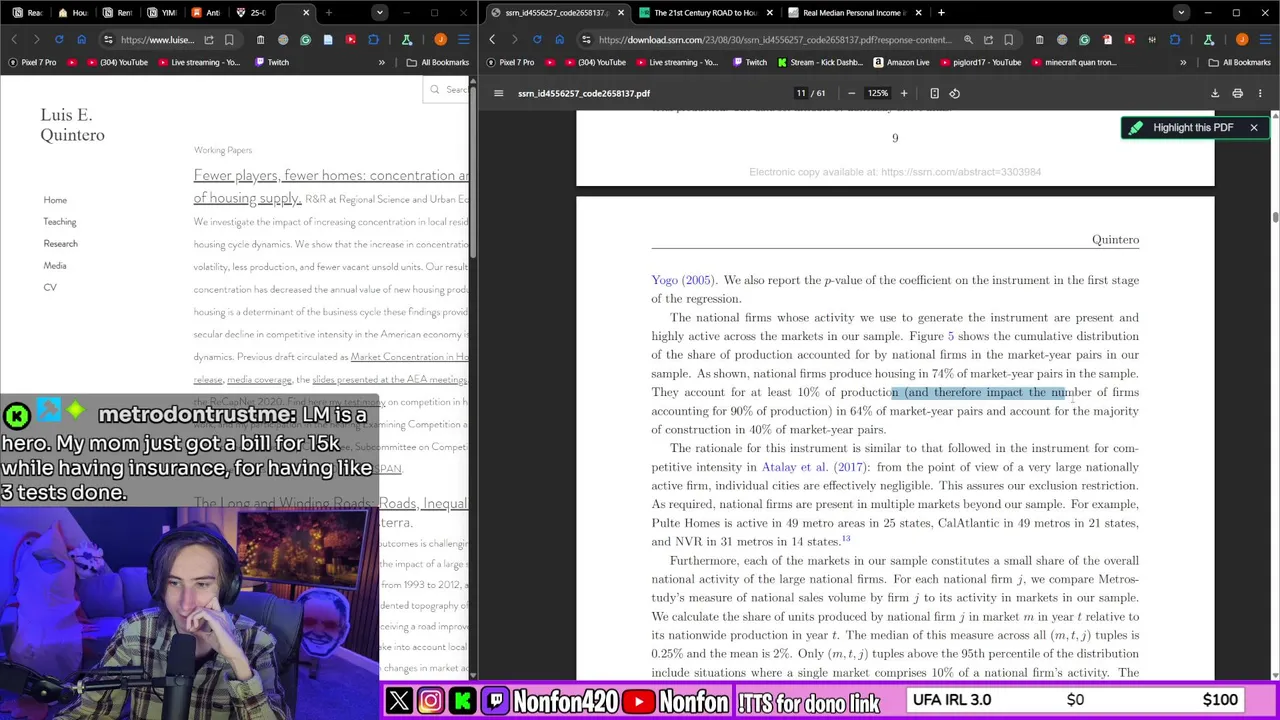Go home in left browser window
Image resolution: width=1280 pixels, height=720 pixels.
(x=81, y=40)
